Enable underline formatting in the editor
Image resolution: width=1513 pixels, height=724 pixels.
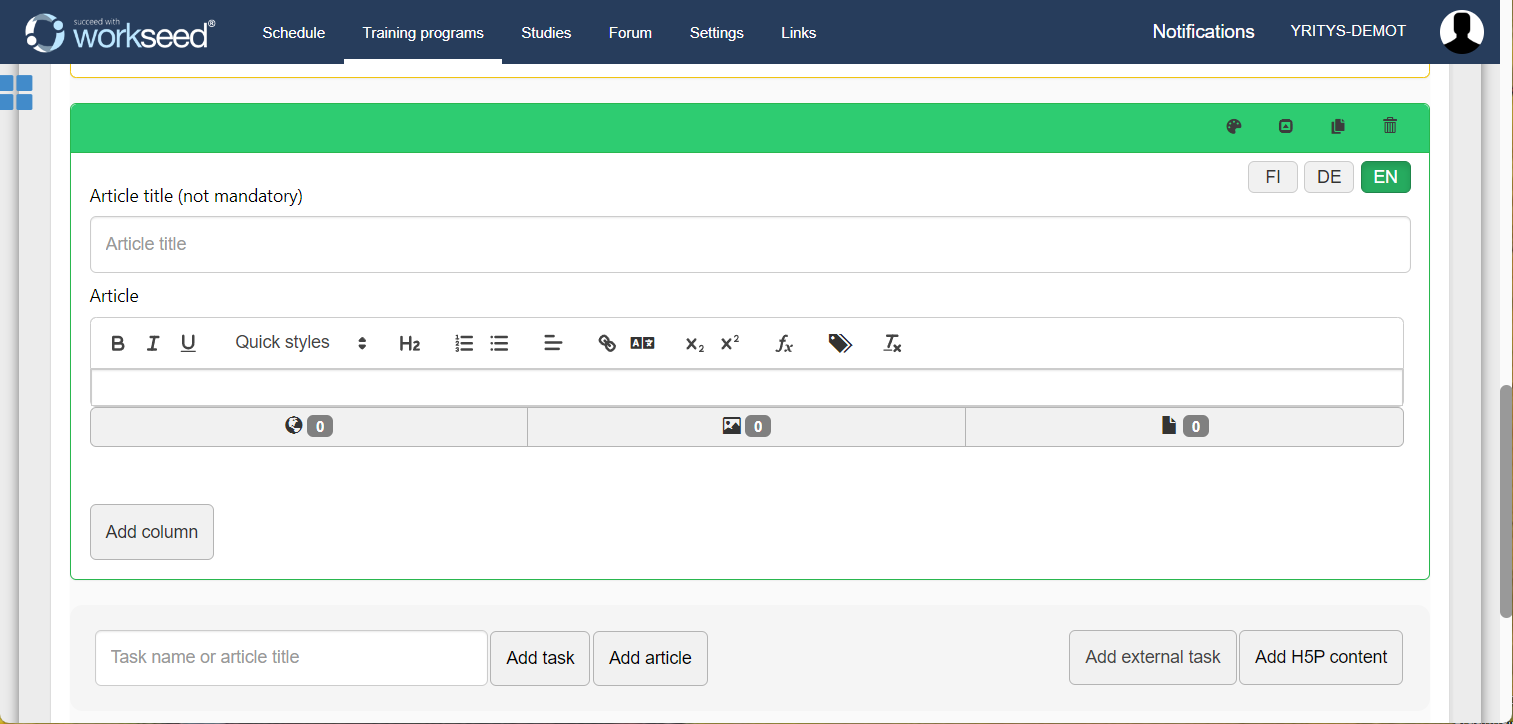[x=188, y=343]
